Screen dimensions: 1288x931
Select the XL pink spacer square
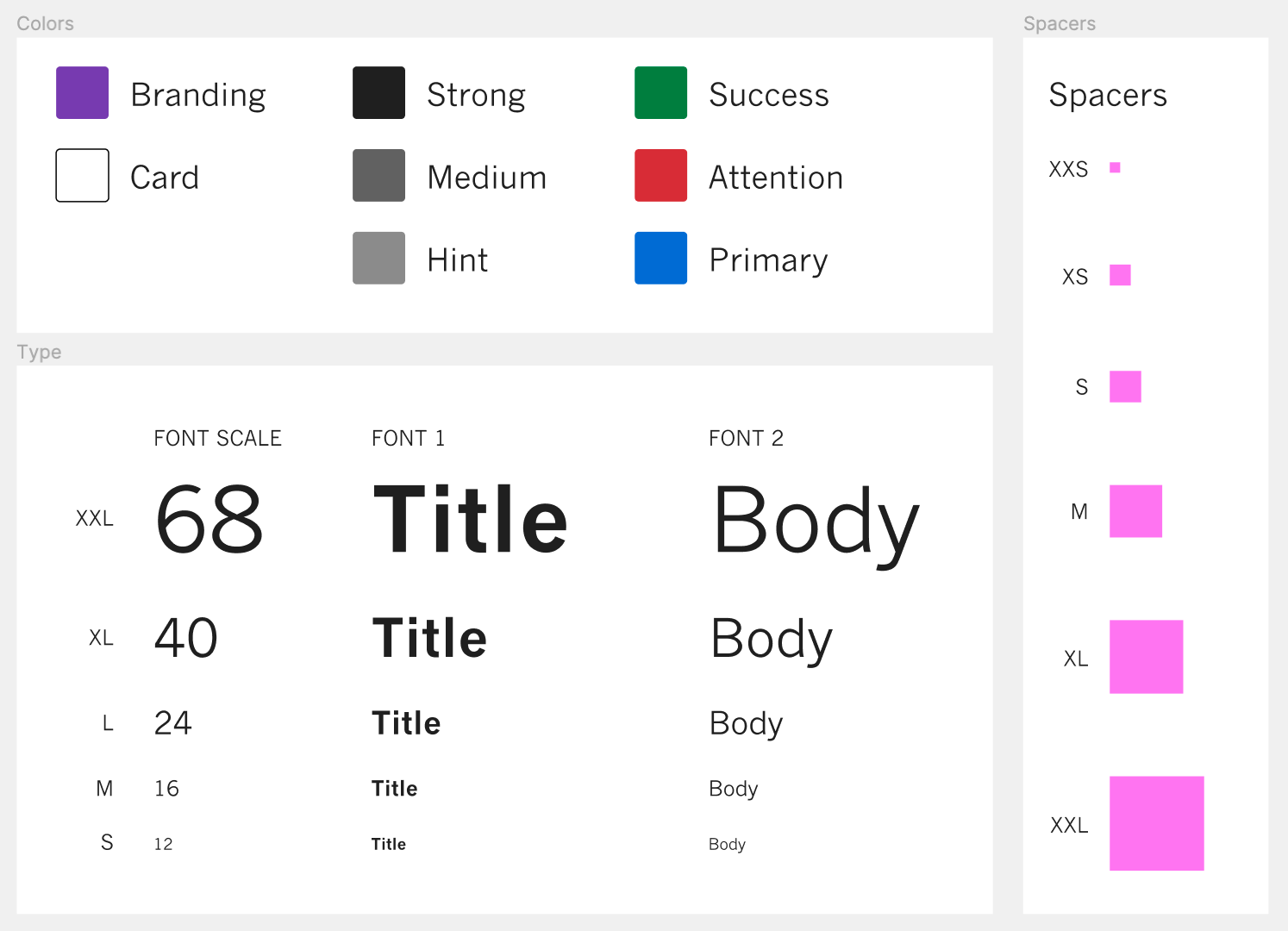point(1146,657)
